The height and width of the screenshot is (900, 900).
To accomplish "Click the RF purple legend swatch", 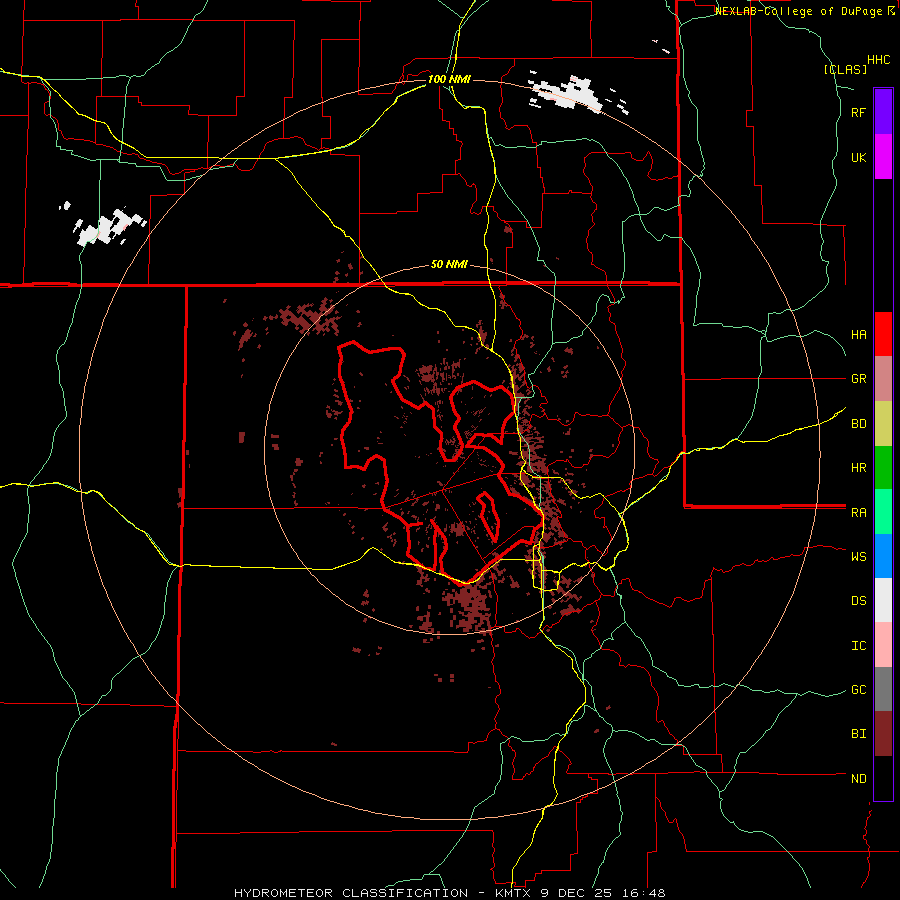I will tap(883, 111).
